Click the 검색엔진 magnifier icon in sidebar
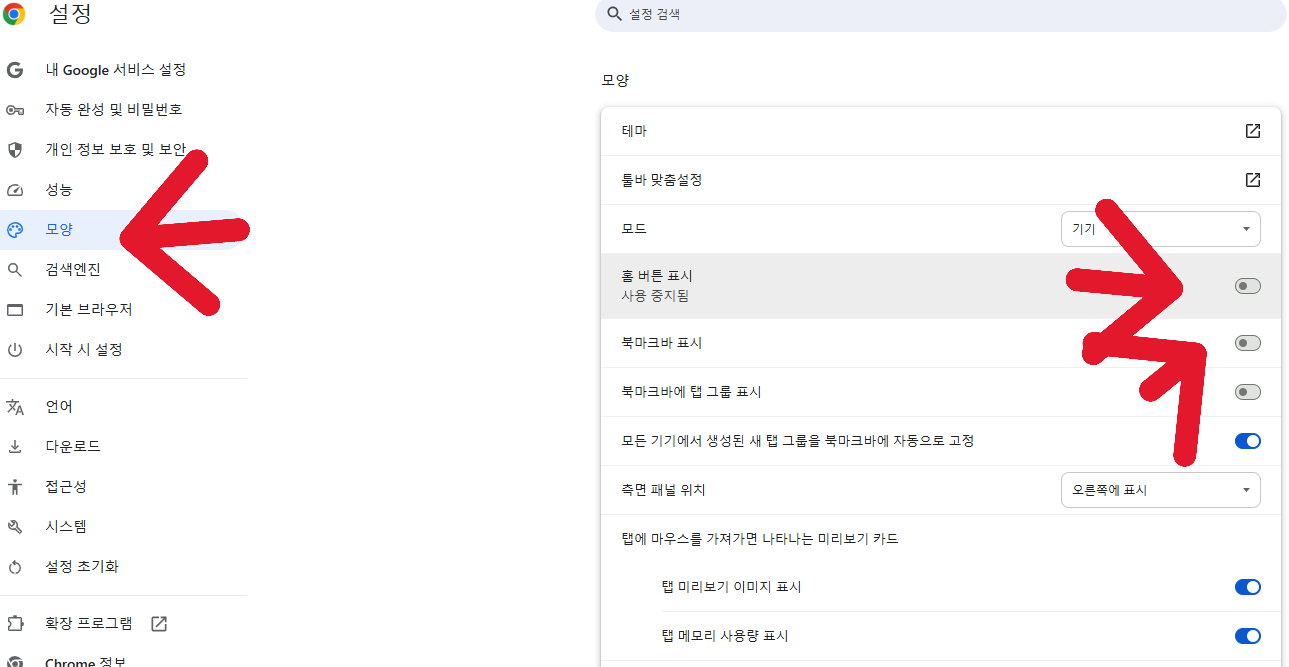This screenshot has height=667, width=1289. coord(15,269)
